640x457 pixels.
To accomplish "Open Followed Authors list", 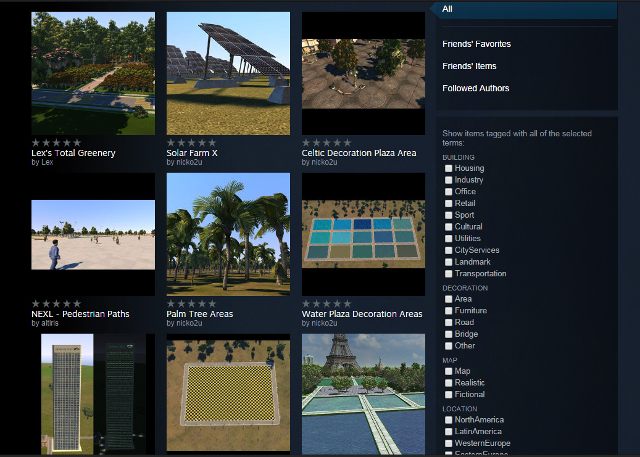I will (x=475, y=88).
